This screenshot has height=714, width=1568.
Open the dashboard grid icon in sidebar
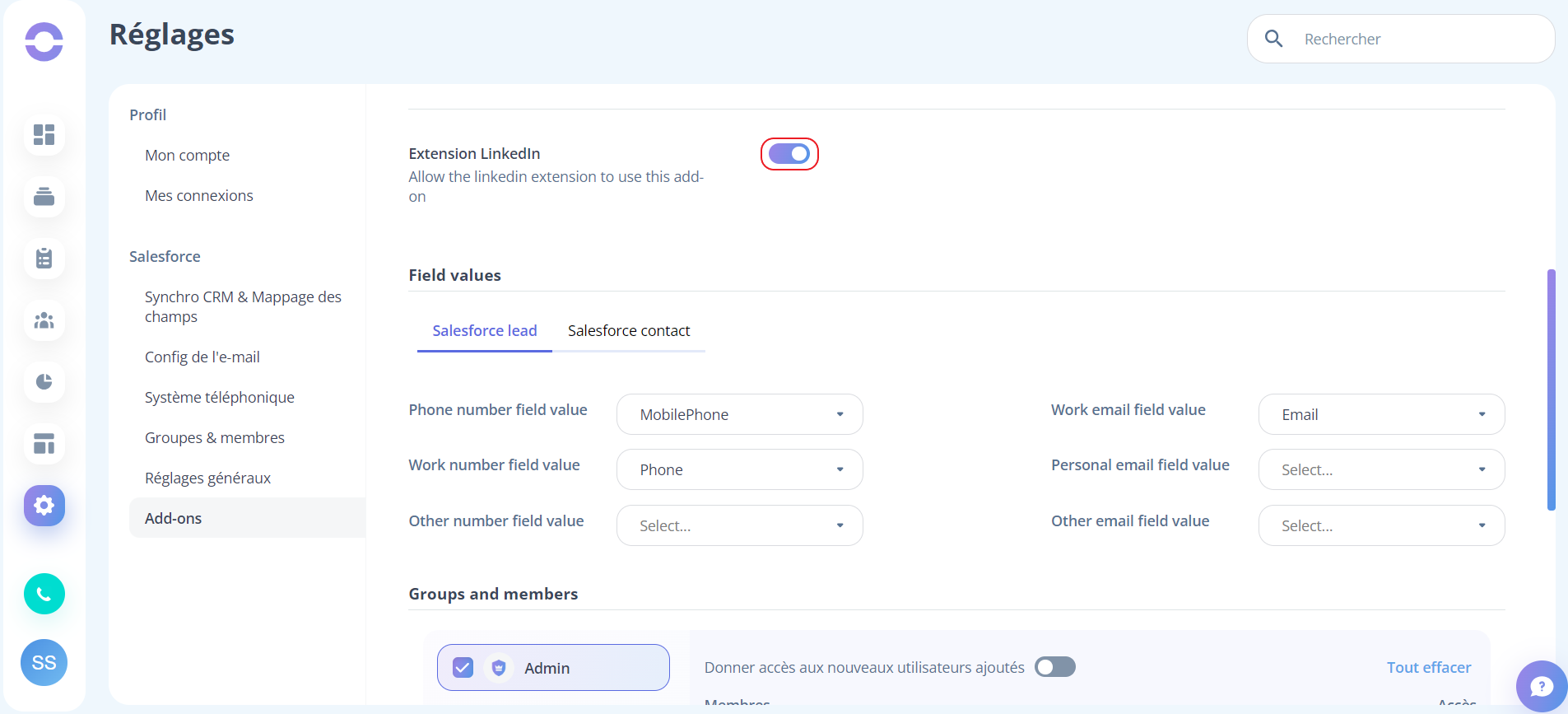pyautogui.click(x=44, y=134)
